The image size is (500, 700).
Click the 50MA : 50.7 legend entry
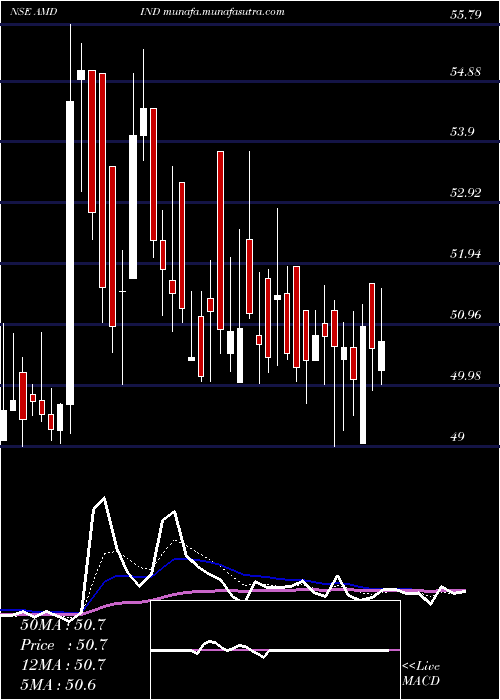point(62,625)
